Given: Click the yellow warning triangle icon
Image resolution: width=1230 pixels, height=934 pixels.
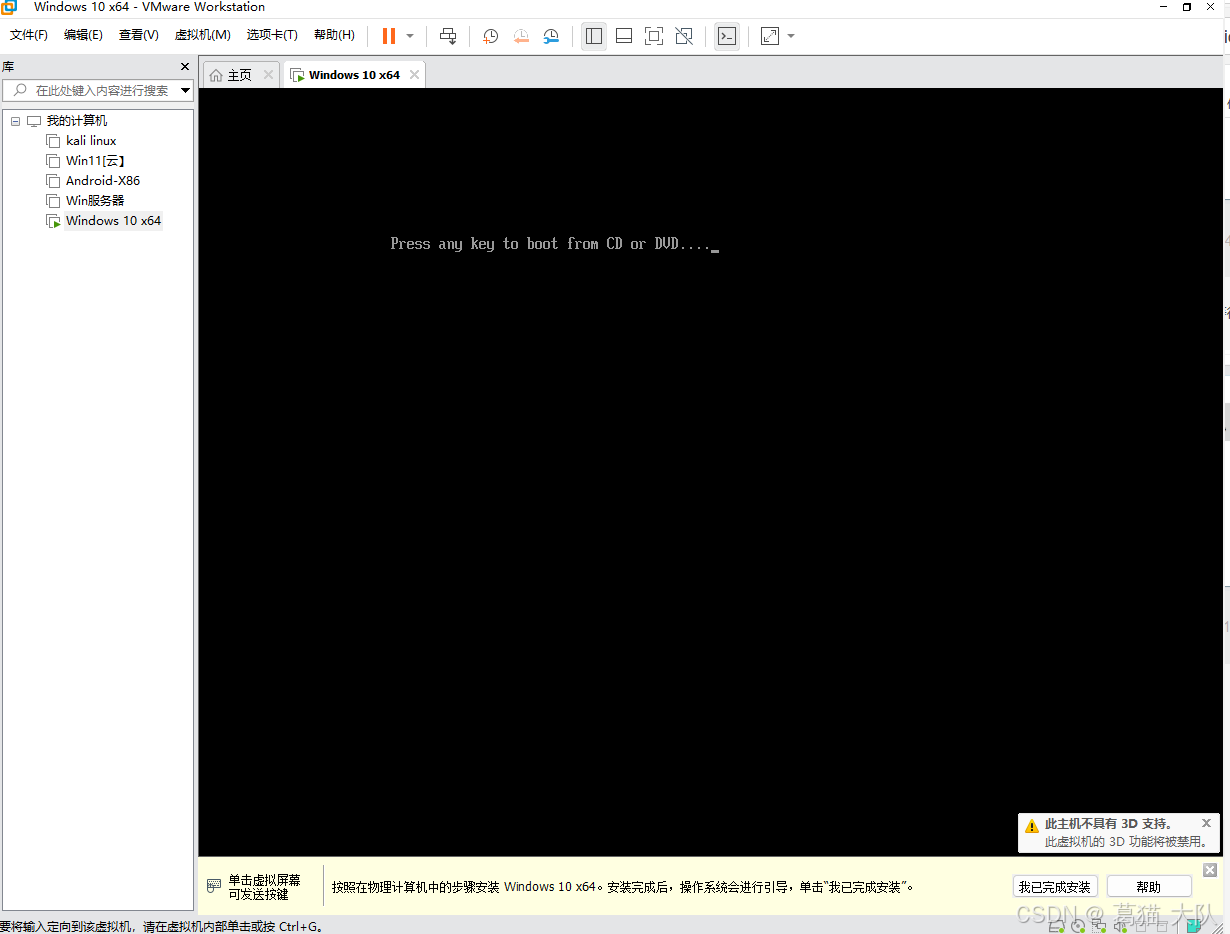Looking at the screenshot, I should [x=1032, y=827].
